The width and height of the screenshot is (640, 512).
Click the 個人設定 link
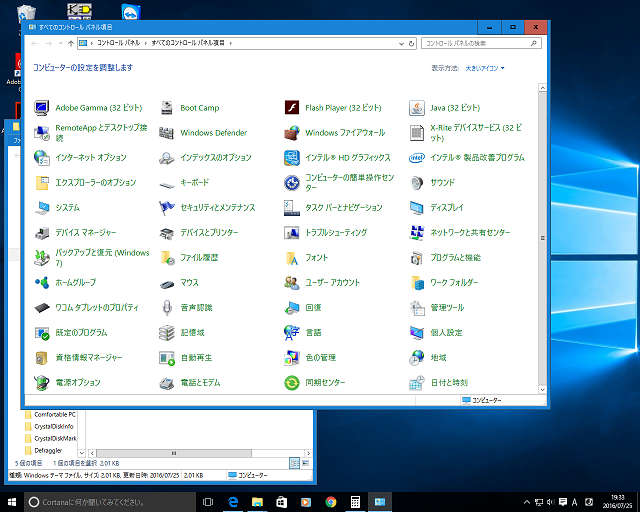coord(446,332)
